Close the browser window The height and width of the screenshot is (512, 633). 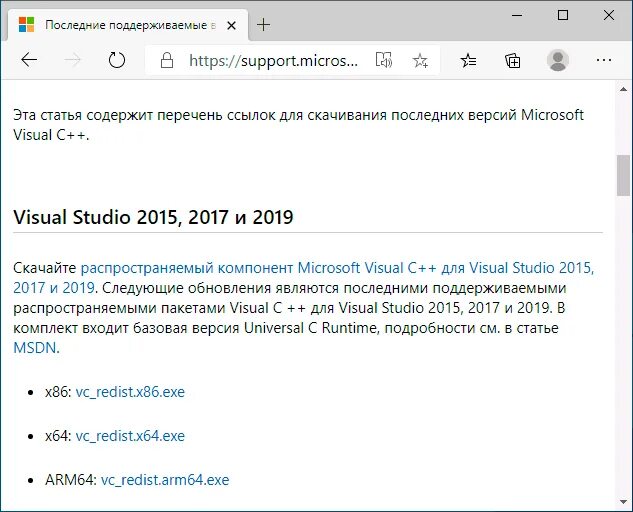(x=609, y=15)
